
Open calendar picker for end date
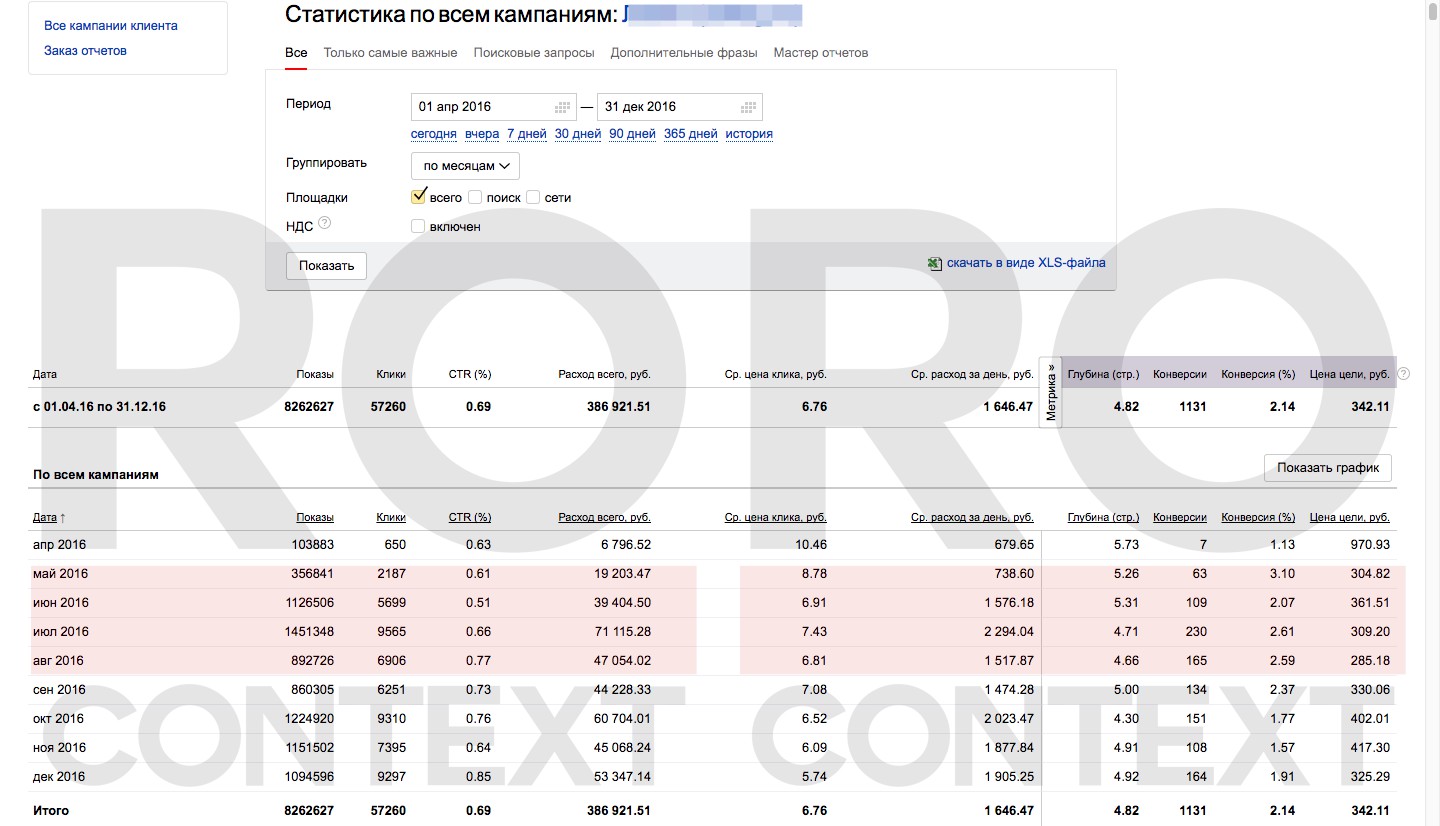point(749,107)
